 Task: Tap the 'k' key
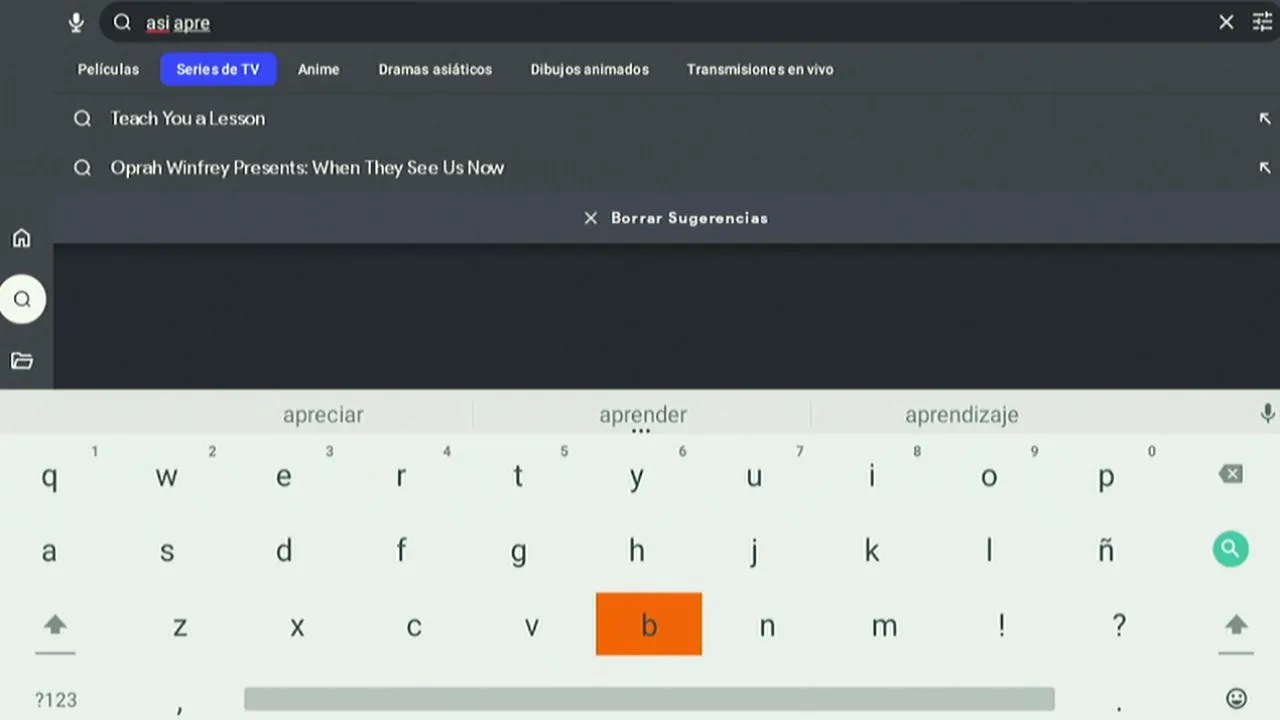coord(871,550)
